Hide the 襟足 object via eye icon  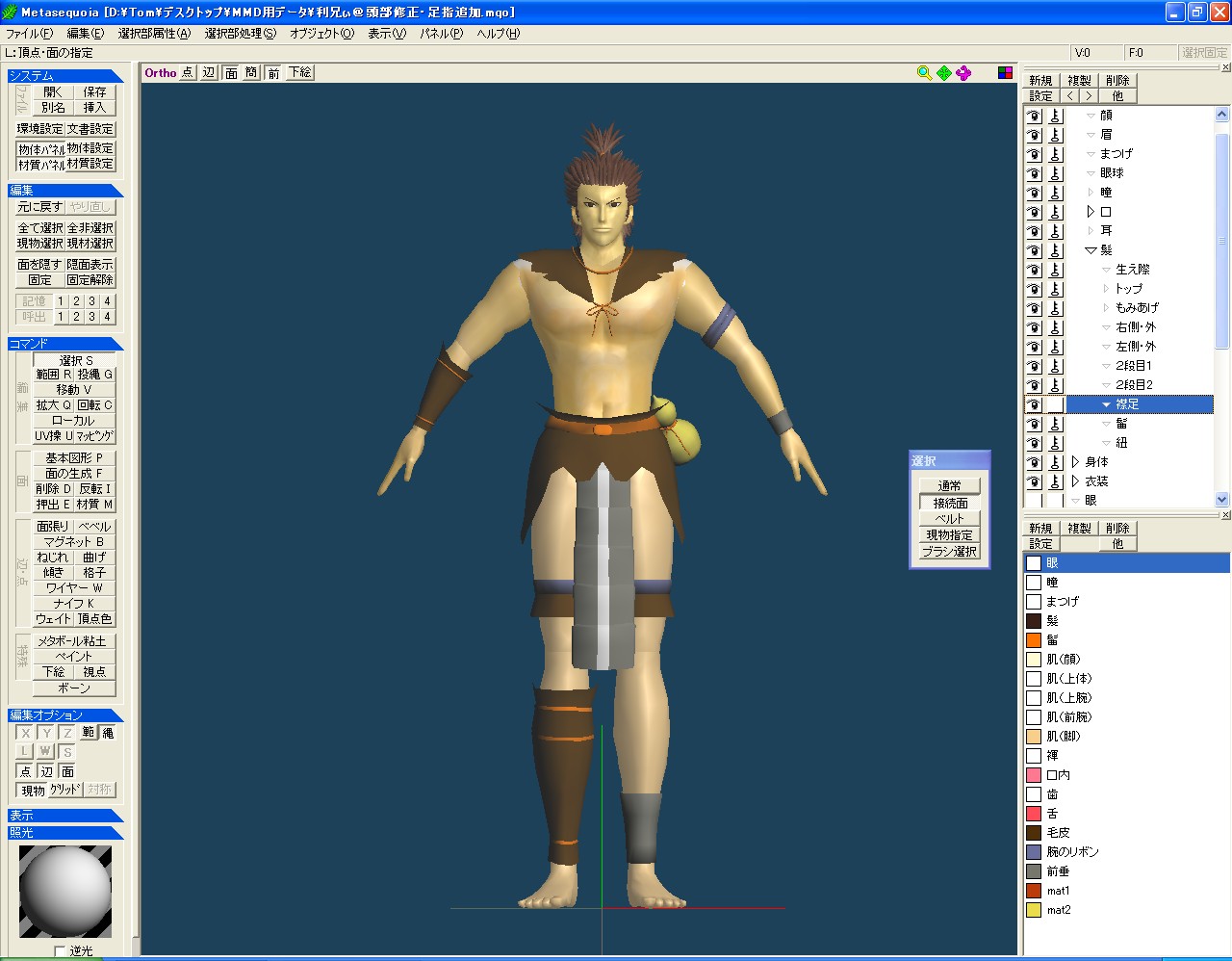tap(1034, 404)
